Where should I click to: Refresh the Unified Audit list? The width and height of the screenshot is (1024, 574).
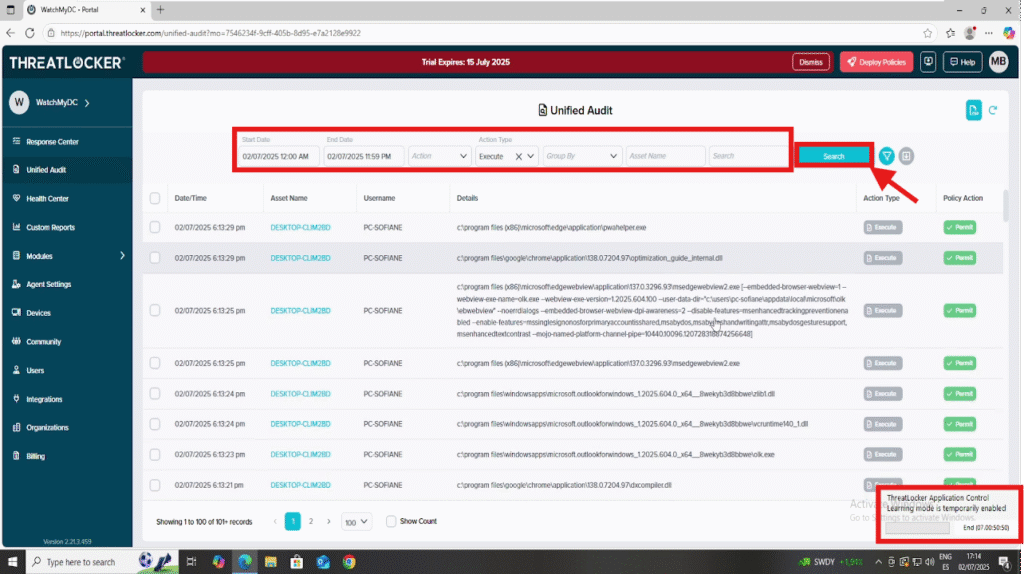[x=993, y=110]
